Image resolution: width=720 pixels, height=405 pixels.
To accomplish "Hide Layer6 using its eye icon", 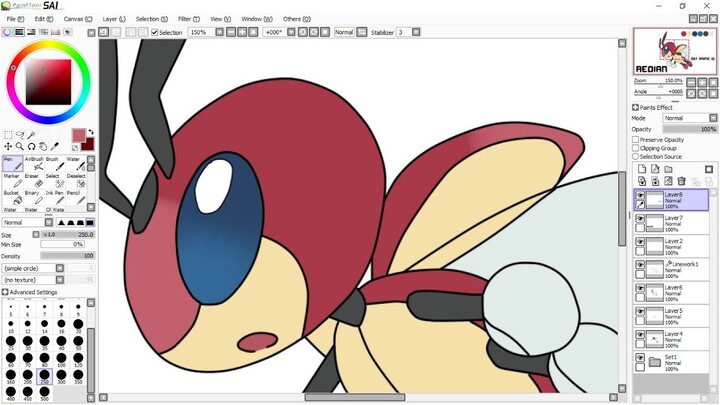I will tap(640, 288).
